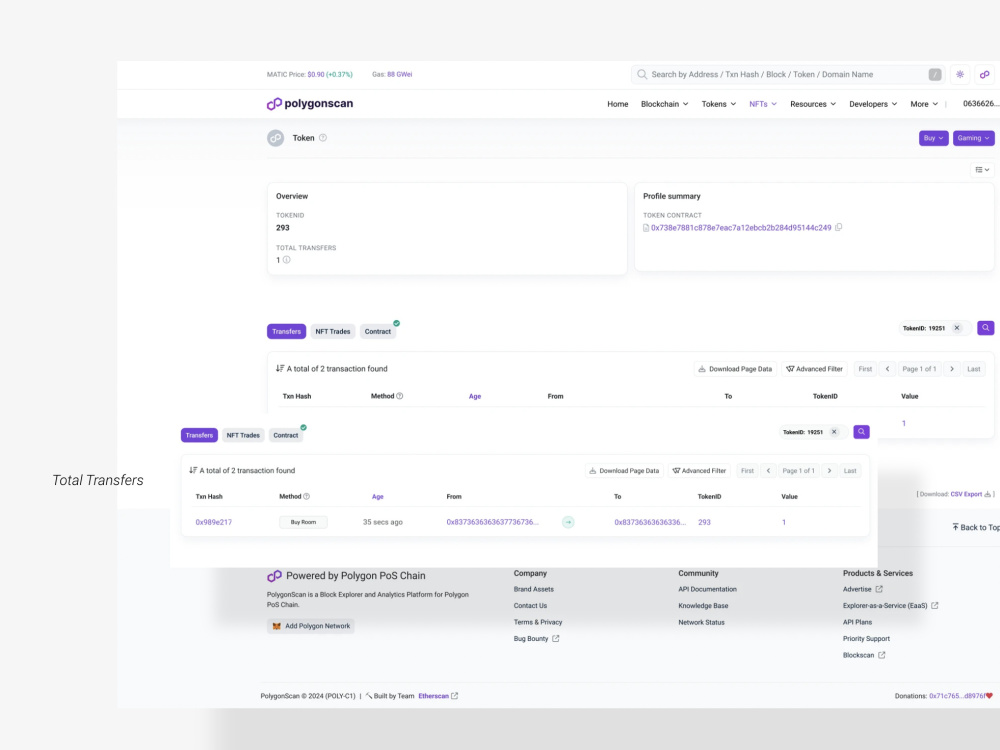Click purple search button in the overlay panel
1000x750 pixels.
pos(862,432)
